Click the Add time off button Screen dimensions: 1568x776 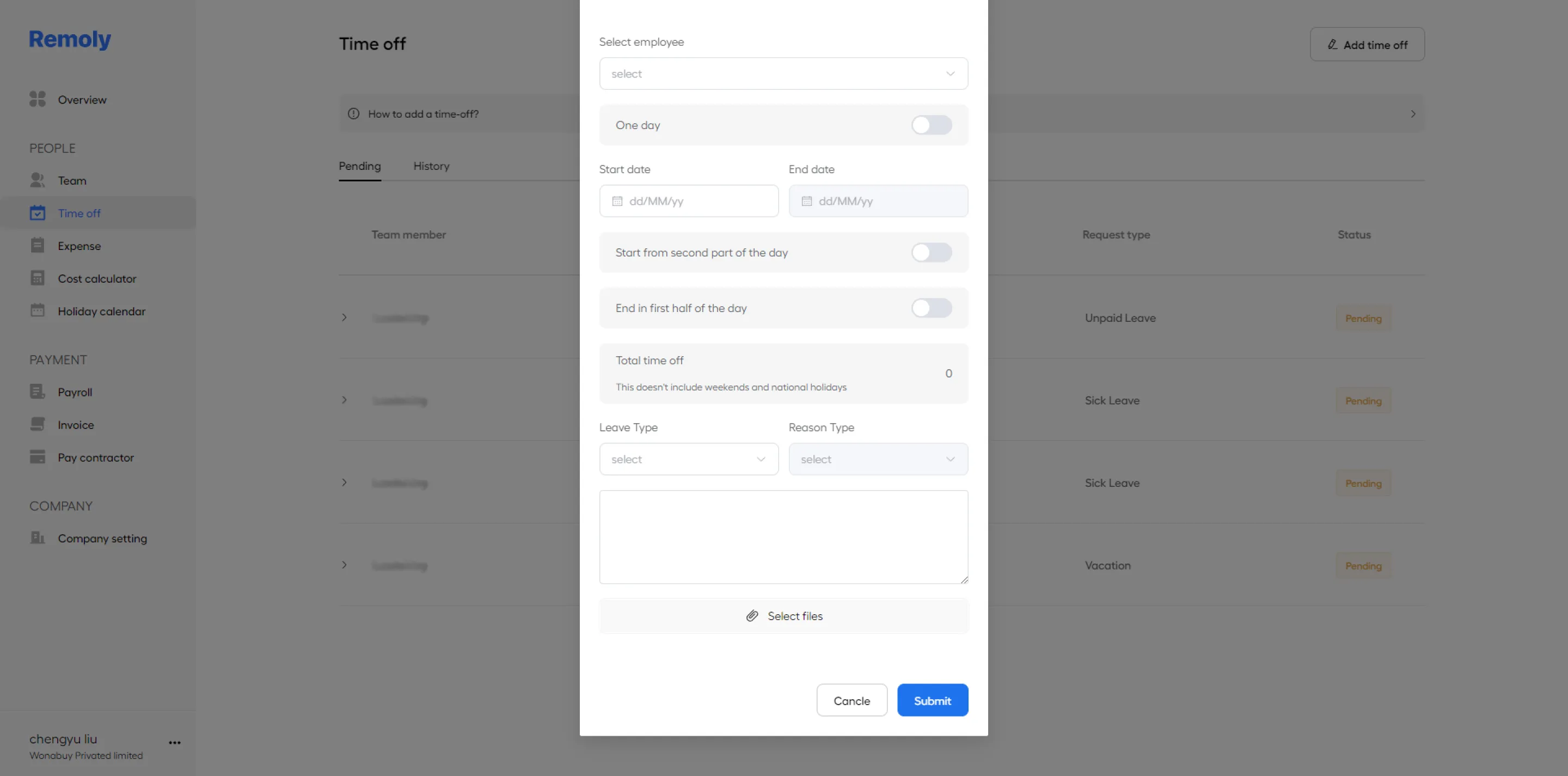coord(1367,45)
